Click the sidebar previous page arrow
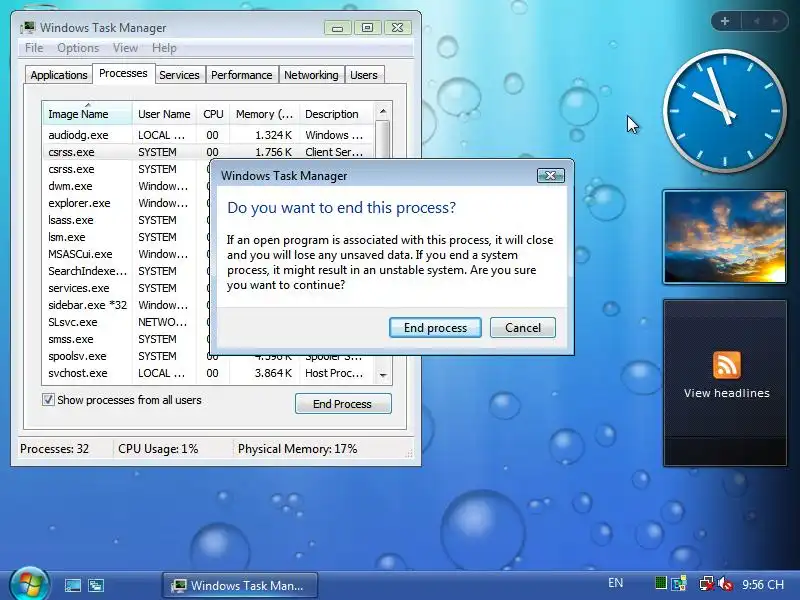 (x=756, y=21)
